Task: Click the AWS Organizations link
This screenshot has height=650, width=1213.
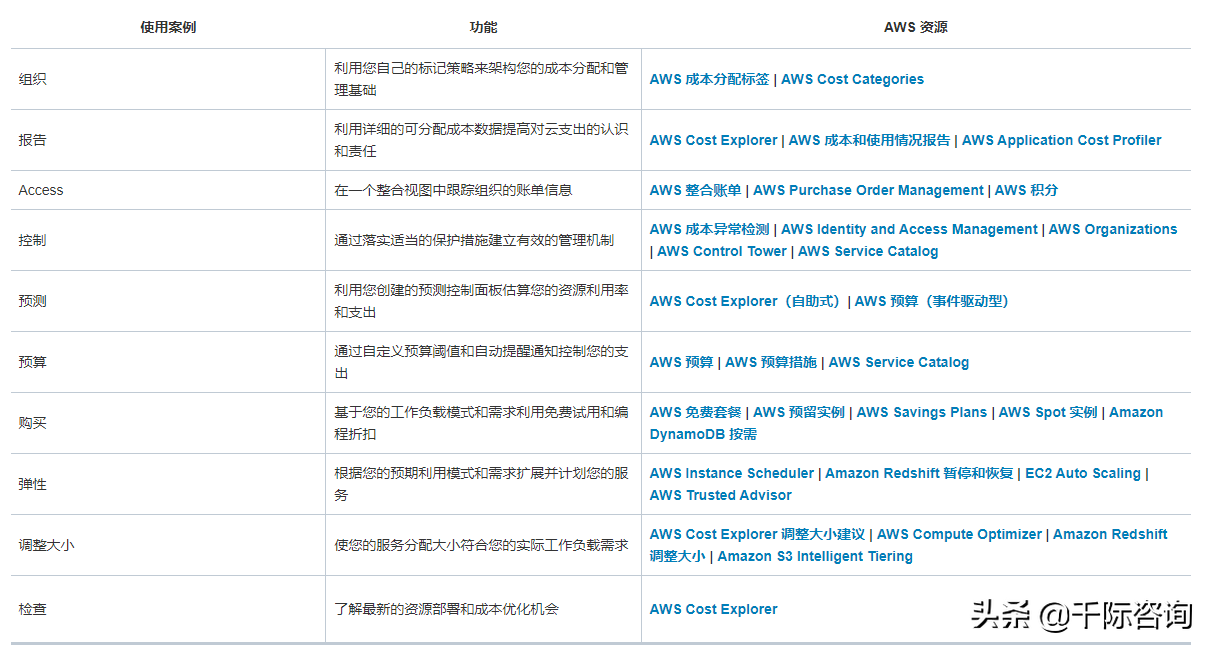Action: 1112,229
